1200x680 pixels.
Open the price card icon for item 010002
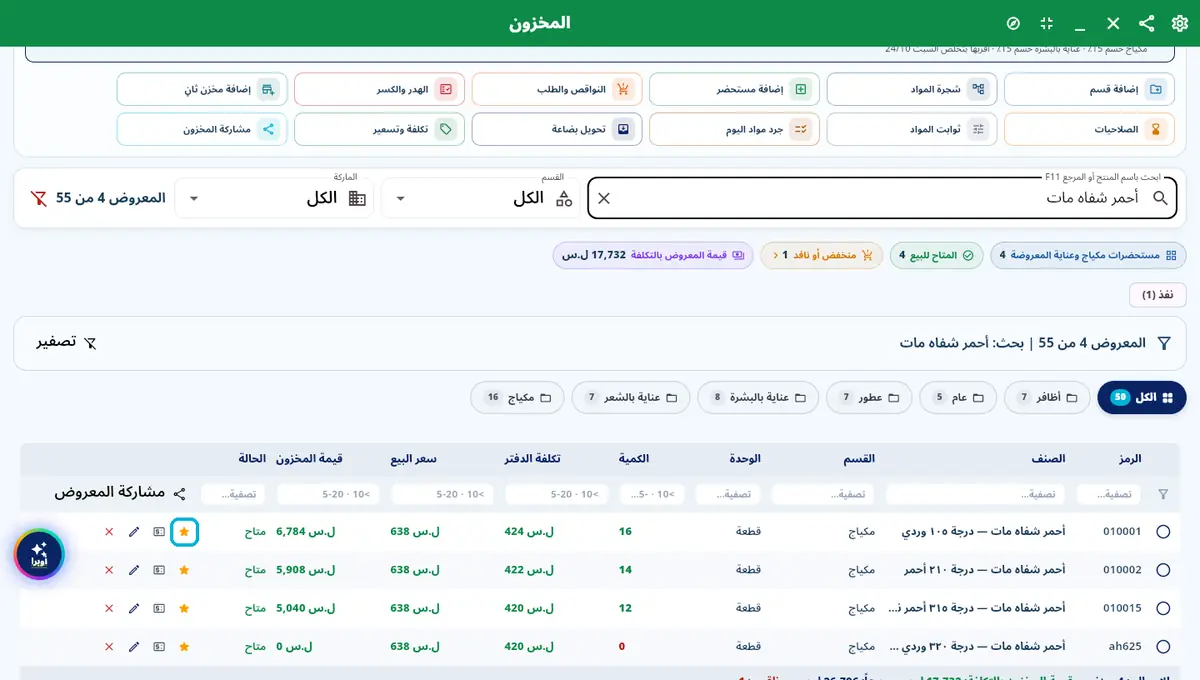tap(159, 570)
